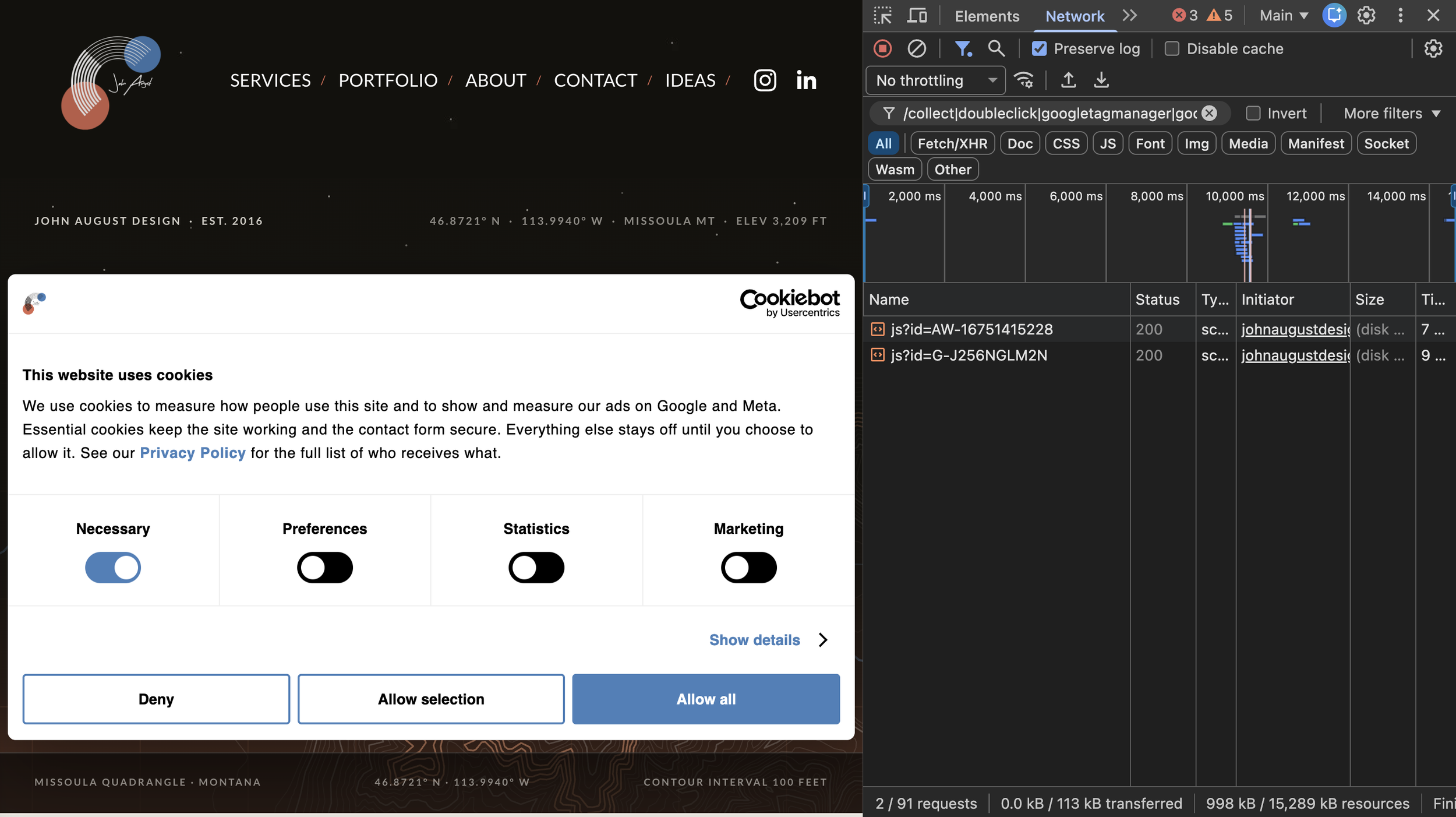Sort requests by the Size column
The width and height of the screenshot is (1456, 817).
(x=1382, y=300)
